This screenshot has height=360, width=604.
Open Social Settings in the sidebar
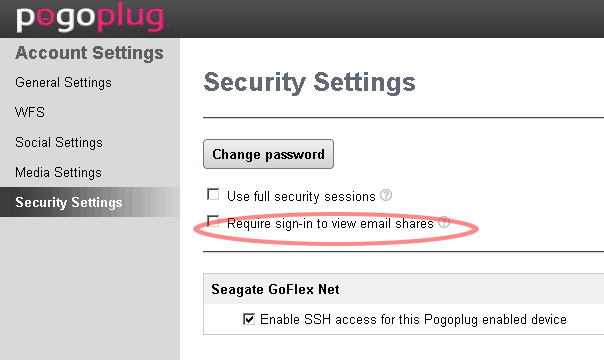click(x=59, y=142)
